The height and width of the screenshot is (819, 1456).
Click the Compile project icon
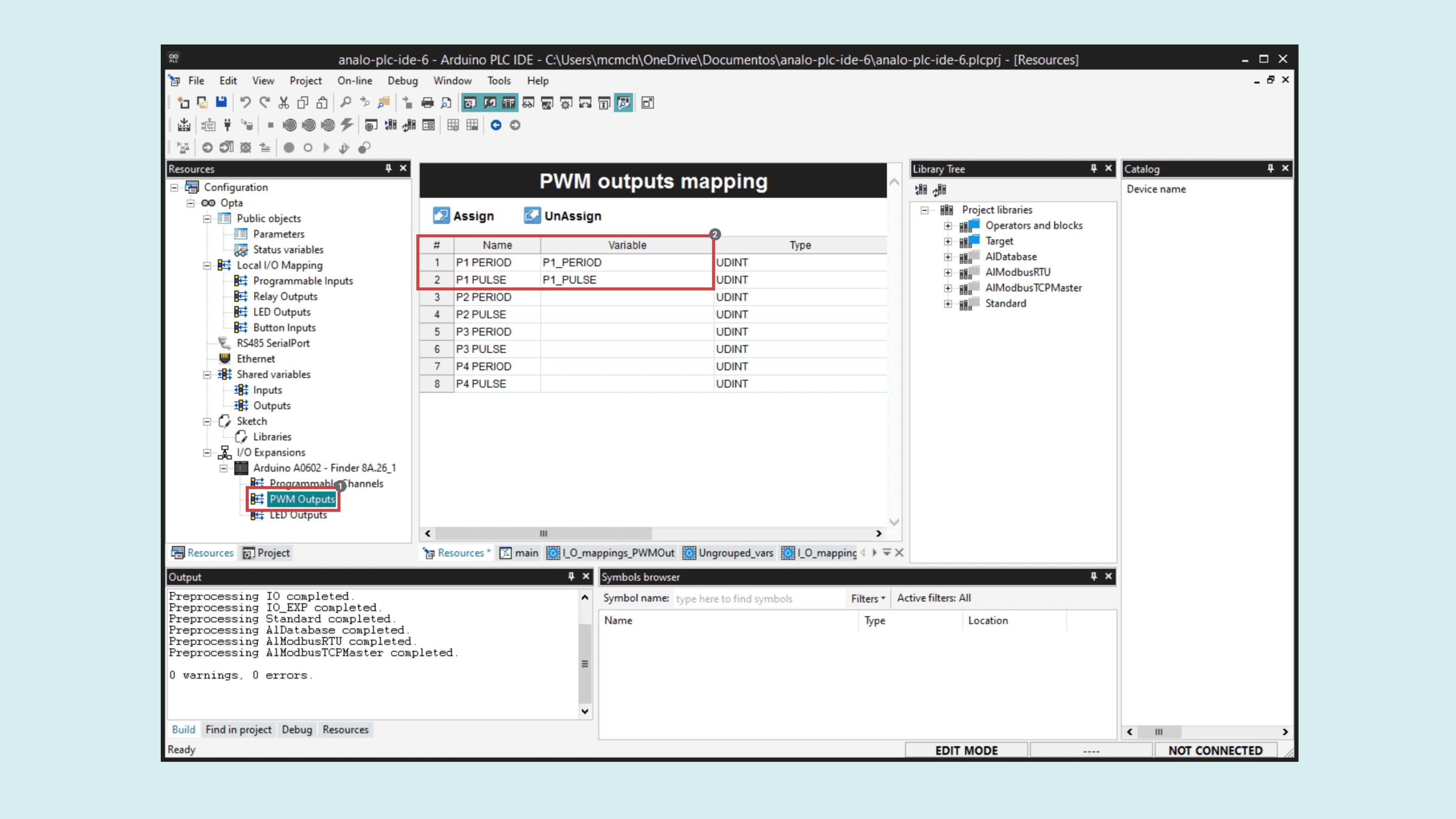(x=184, y=125)
